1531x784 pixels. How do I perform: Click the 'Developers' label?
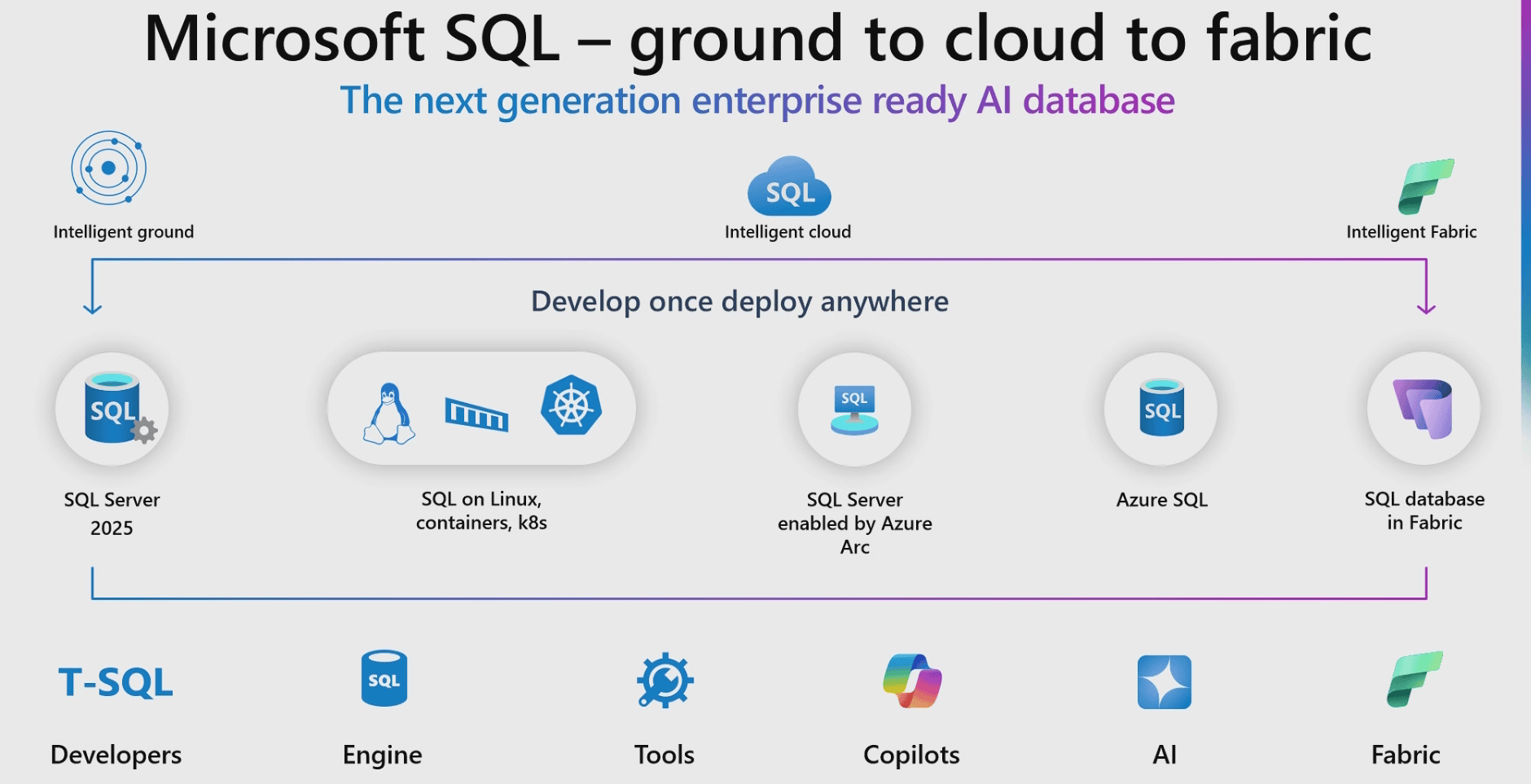pyautogui.click(x=116, y=755)
